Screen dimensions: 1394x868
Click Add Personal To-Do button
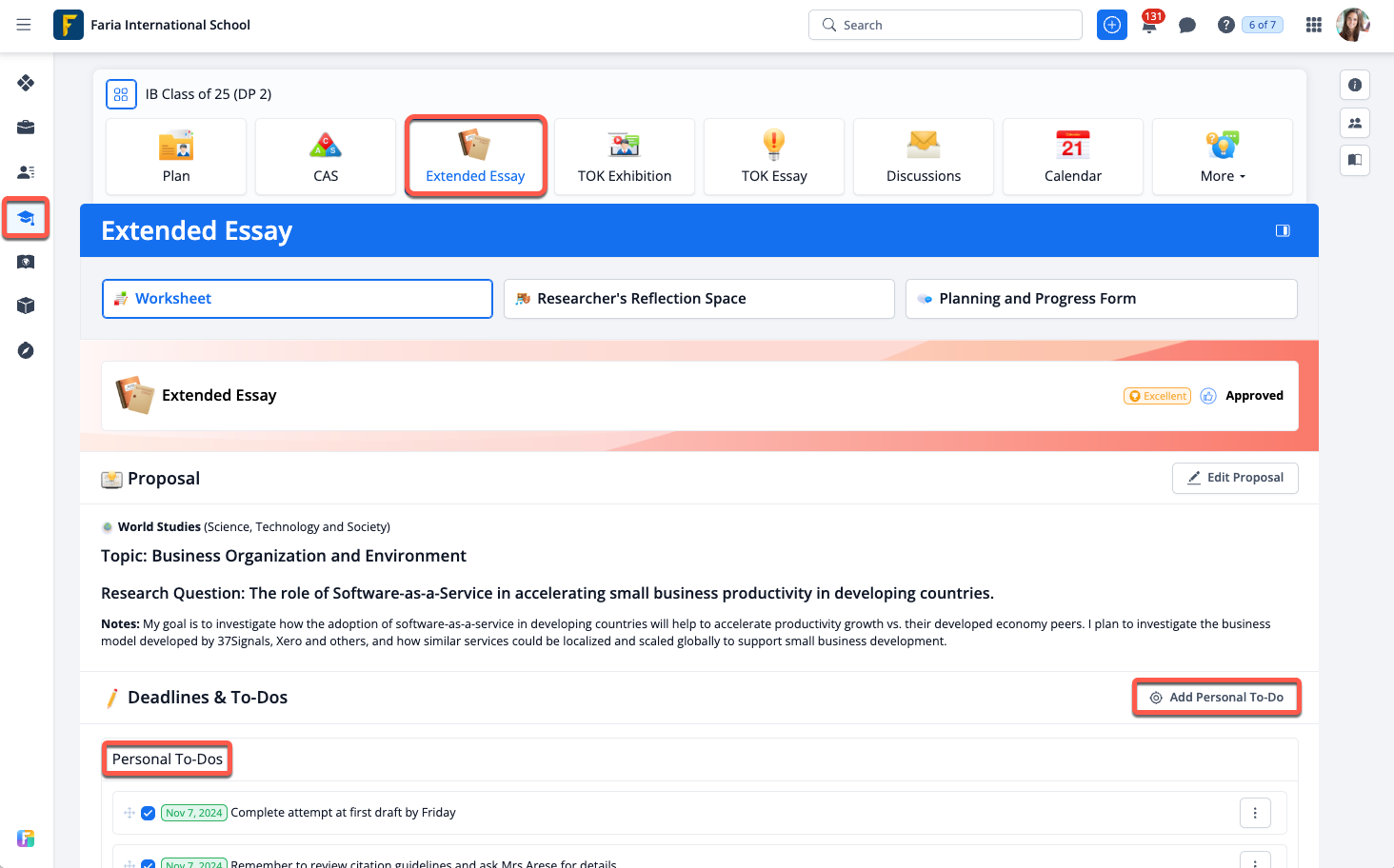(x=1216, y=698)
